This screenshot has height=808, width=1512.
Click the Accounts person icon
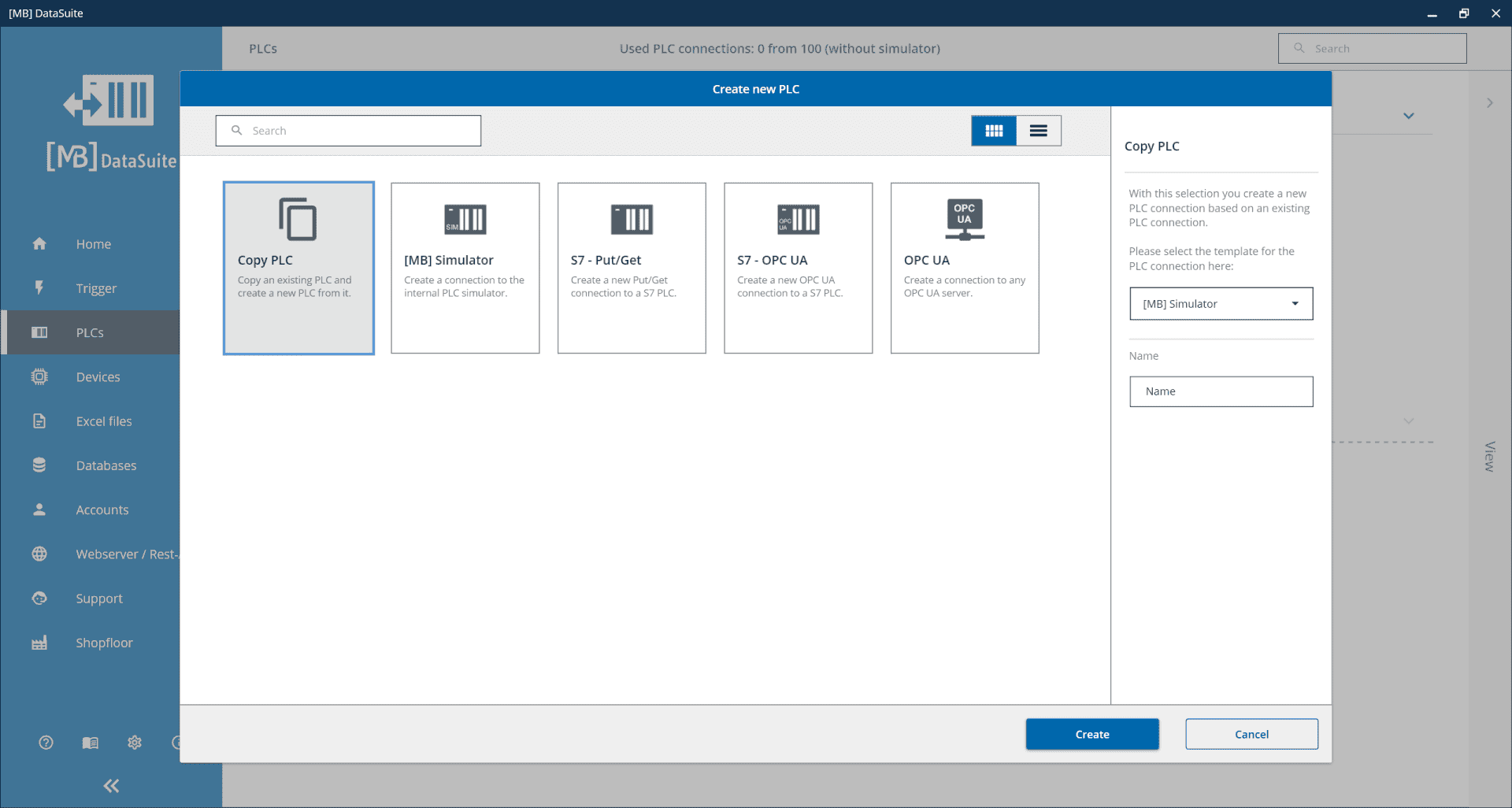tap(39, 510)
